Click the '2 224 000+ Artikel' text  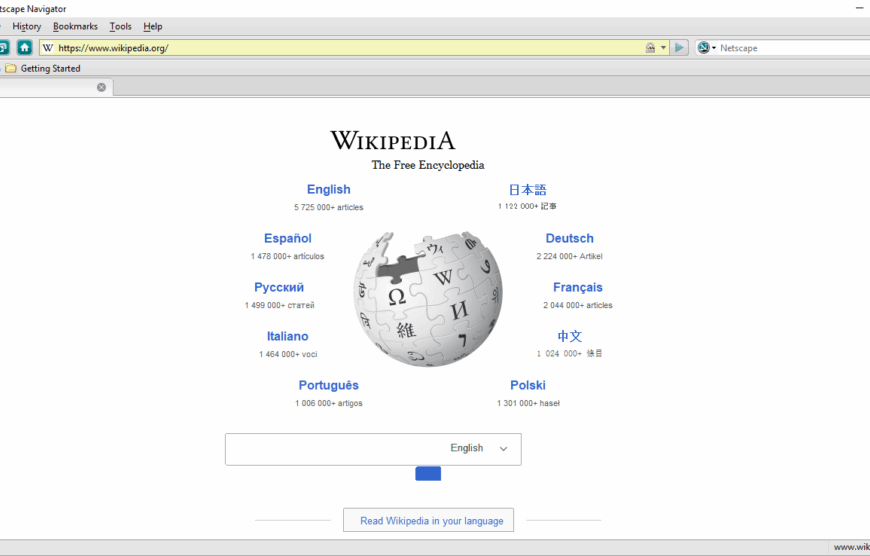(x=569, y=256)
